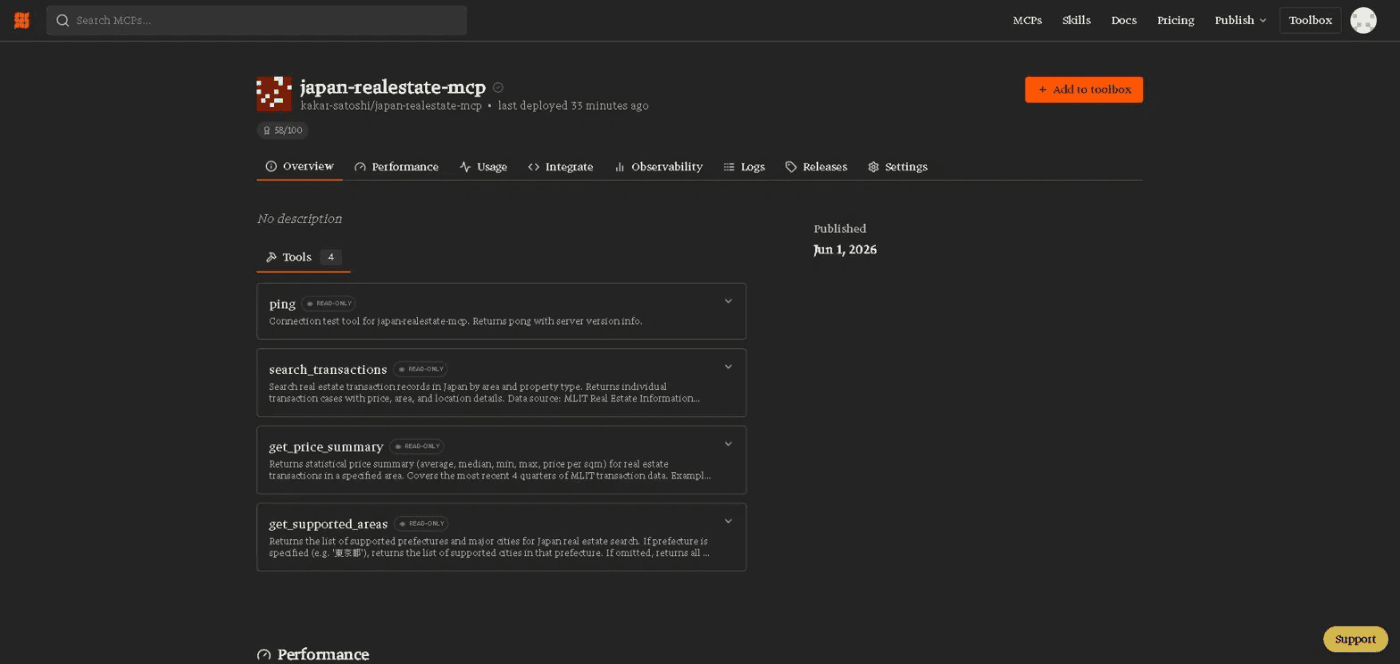Screen dimensions: 1400x664
Task: Expand the get_price_summary tool chevron
Action: [728, 444]
